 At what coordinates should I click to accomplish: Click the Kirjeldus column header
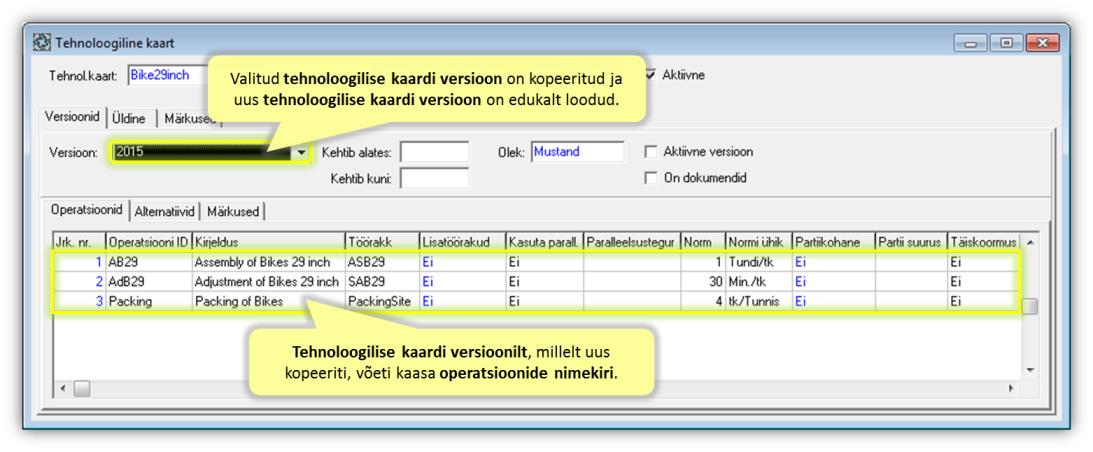coord(268,242)
